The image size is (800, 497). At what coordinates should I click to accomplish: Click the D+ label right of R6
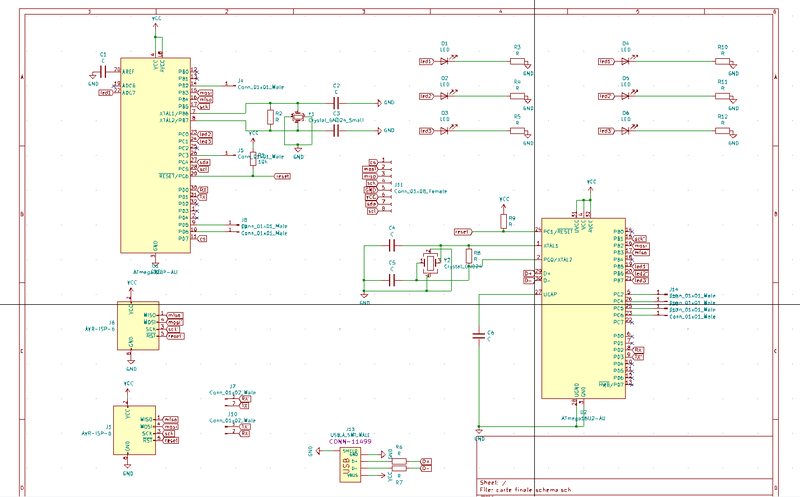(x=426, y=461)
